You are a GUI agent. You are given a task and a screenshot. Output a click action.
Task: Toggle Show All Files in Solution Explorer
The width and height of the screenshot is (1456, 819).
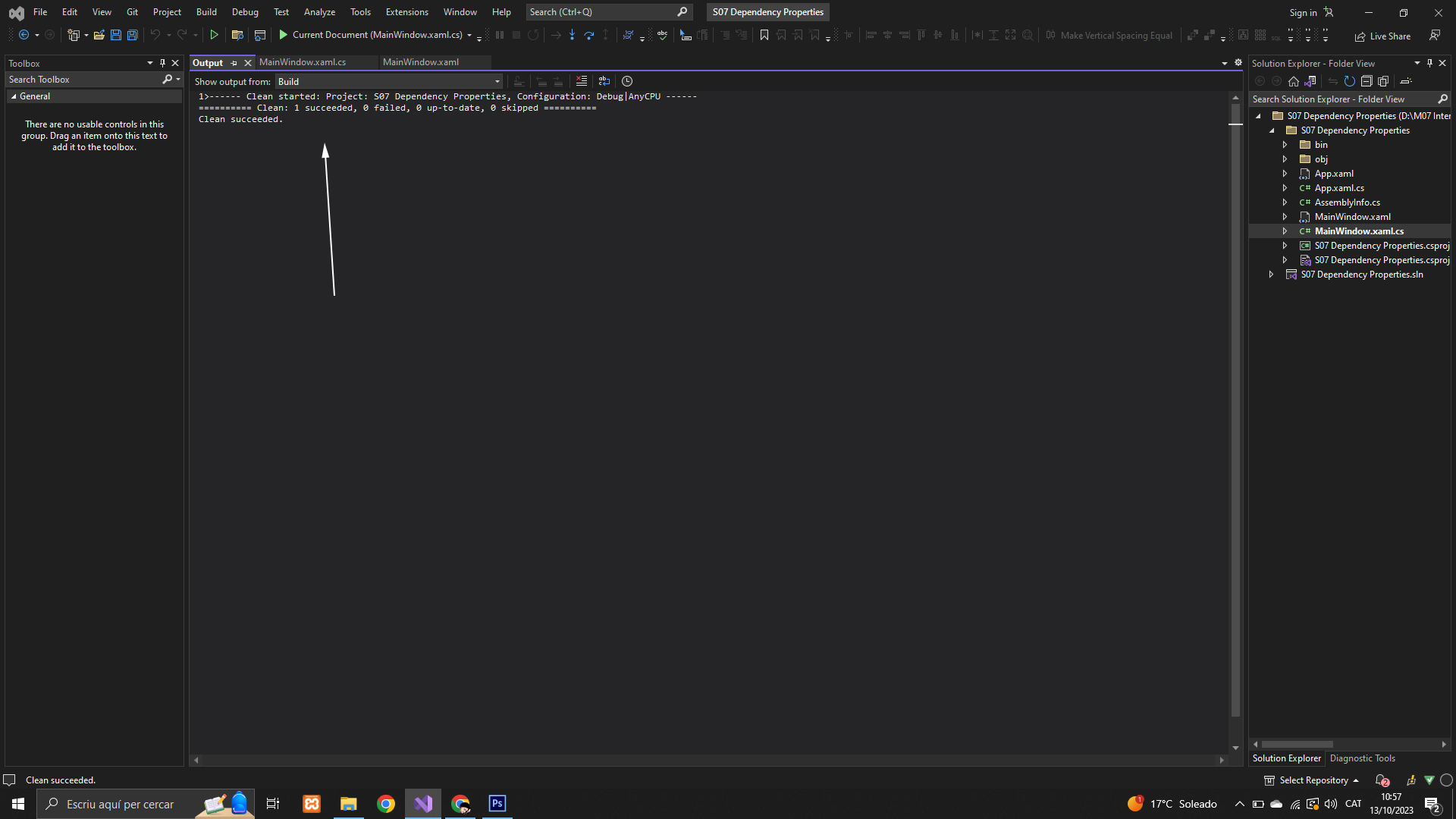coord(1383,81)
